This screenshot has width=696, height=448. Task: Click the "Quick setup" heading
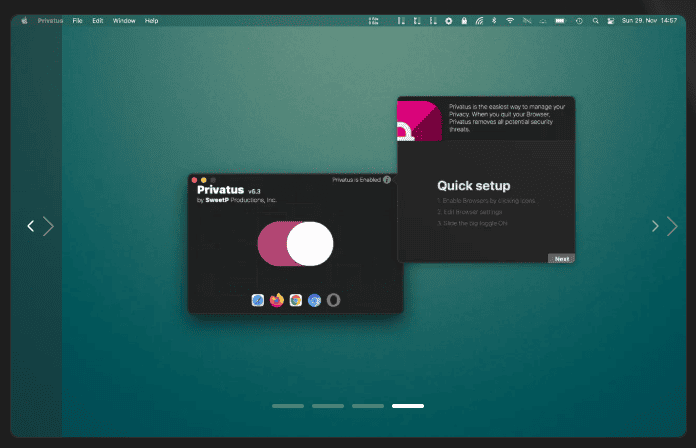tap(474, 186)
